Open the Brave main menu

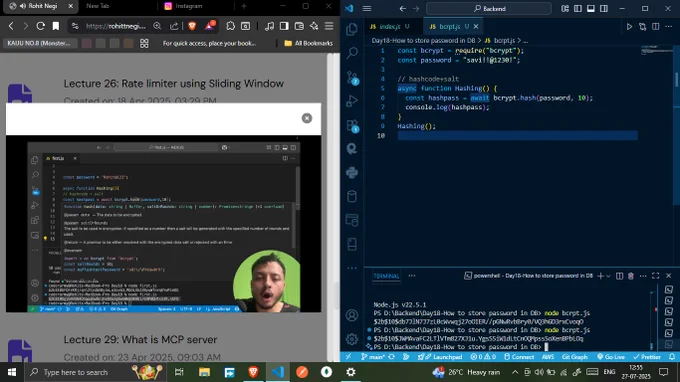click(329, 26)
